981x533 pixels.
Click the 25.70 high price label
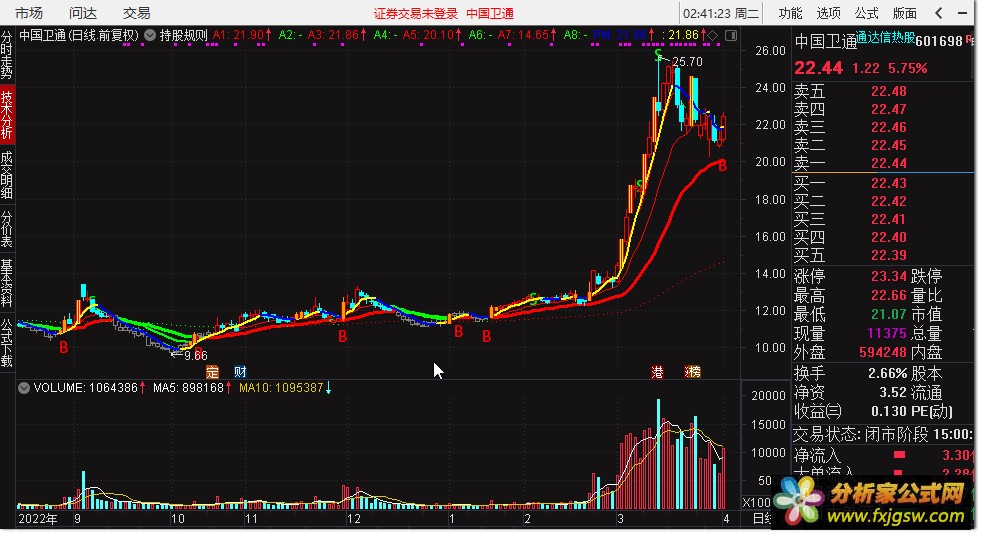coord(688,61)
